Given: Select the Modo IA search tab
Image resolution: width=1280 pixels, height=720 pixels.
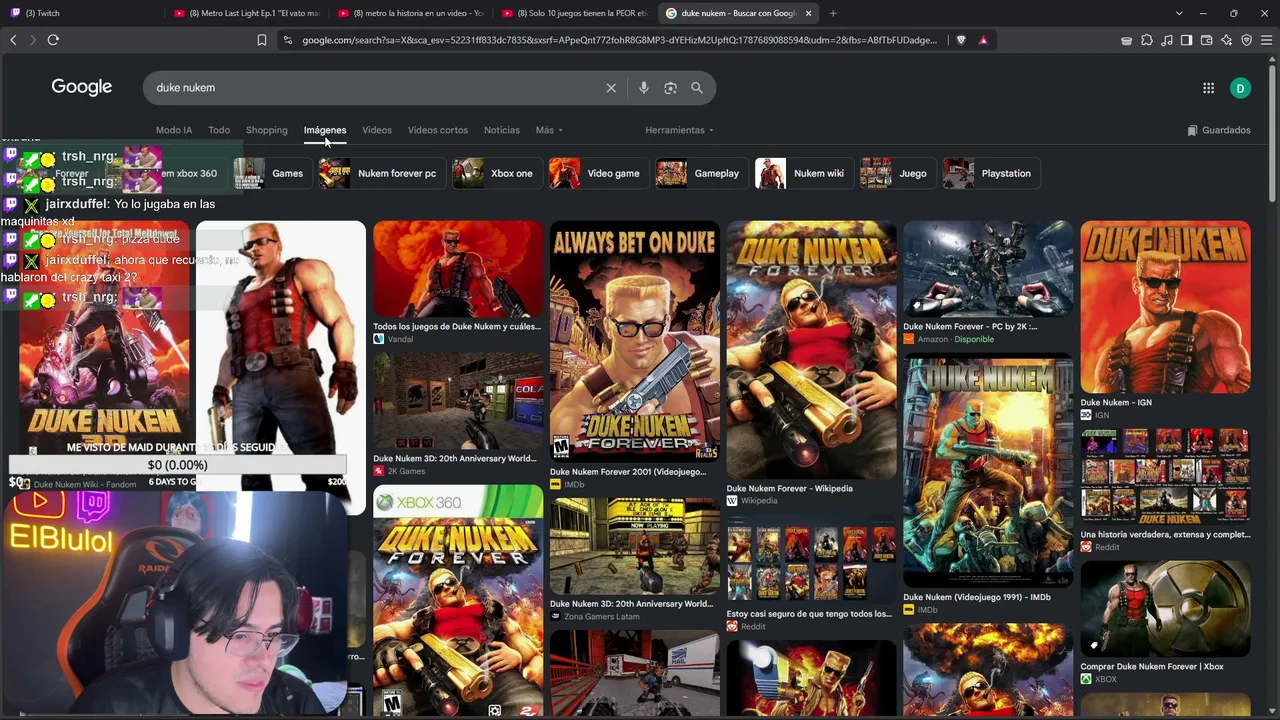Looking at the screenshot, I should (x=174, y=130).
